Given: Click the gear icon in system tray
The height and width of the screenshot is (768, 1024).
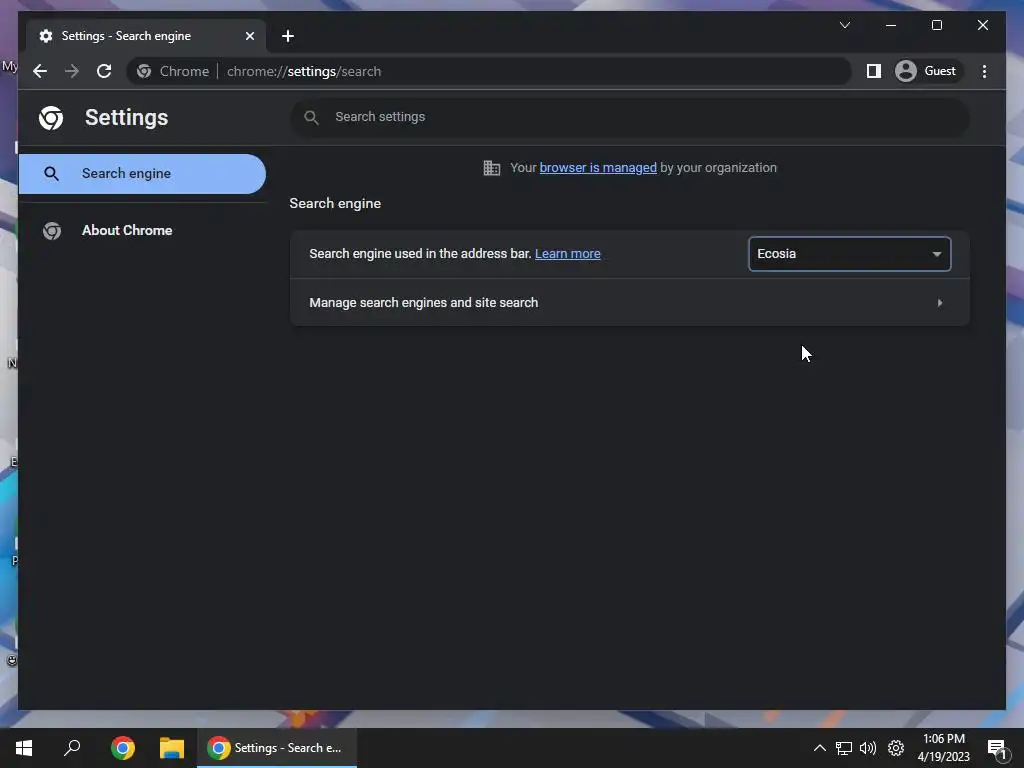Looking at the screenshot, I should click(x=896, y=748).
